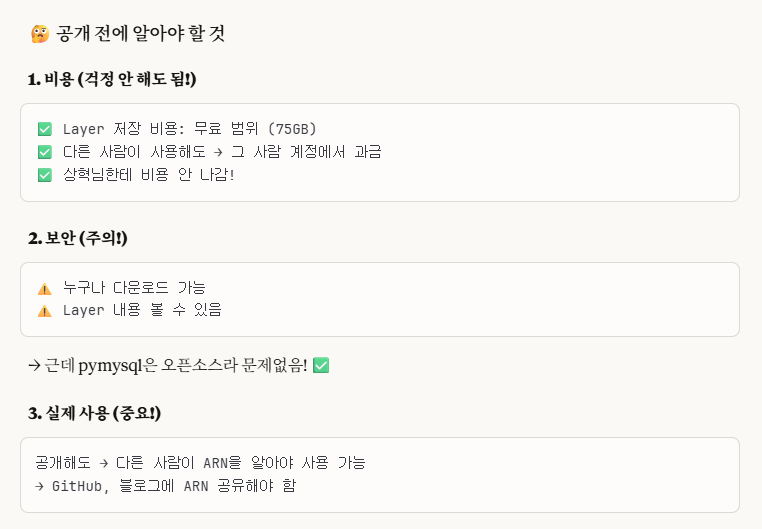Click the arrow before 근데 pymysql은
762x529 pixels.
[35, 365]
